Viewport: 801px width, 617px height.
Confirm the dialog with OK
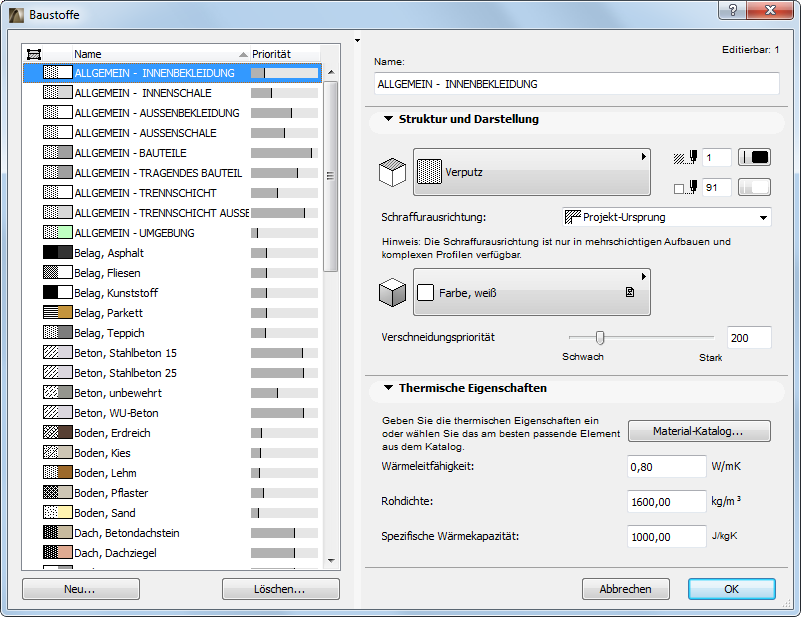[x=732, y=589]
